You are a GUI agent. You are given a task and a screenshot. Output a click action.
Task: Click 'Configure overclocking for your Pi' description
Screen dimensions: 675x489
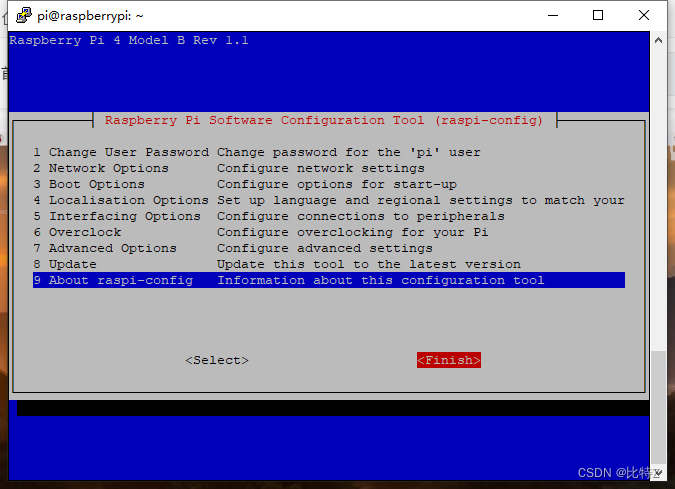(353, 232)
